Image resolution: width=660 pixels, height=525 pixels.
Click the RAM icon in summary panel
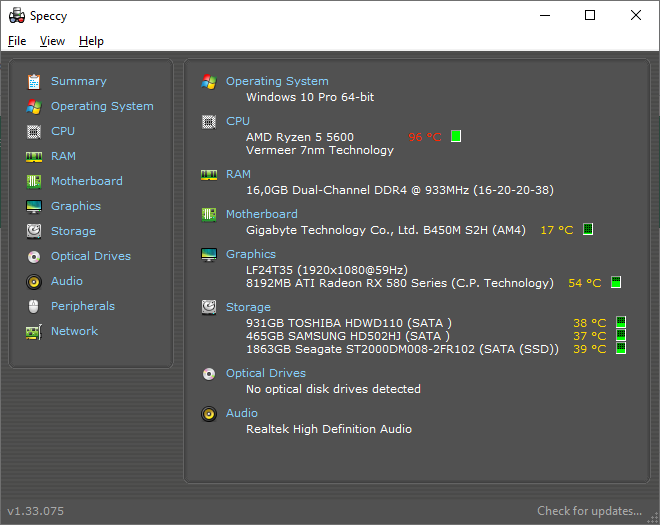point(209,175)
